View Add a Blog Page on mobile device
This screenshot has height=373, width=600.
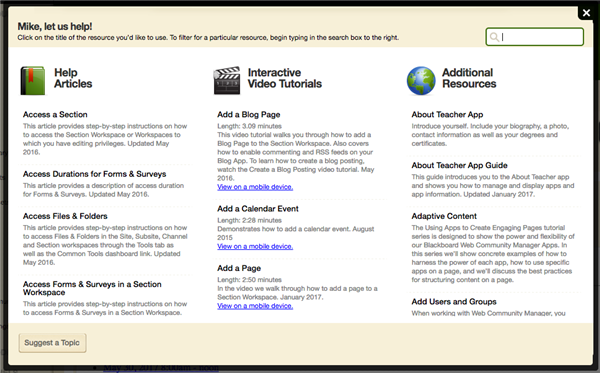255,187
